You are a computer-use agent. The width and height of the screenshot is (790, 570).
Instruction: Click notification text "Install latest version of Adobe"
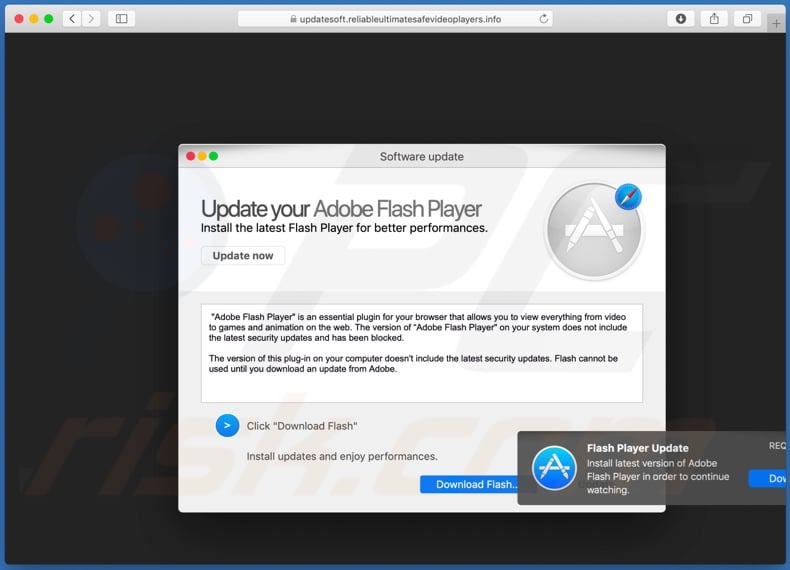coord(652,463)
